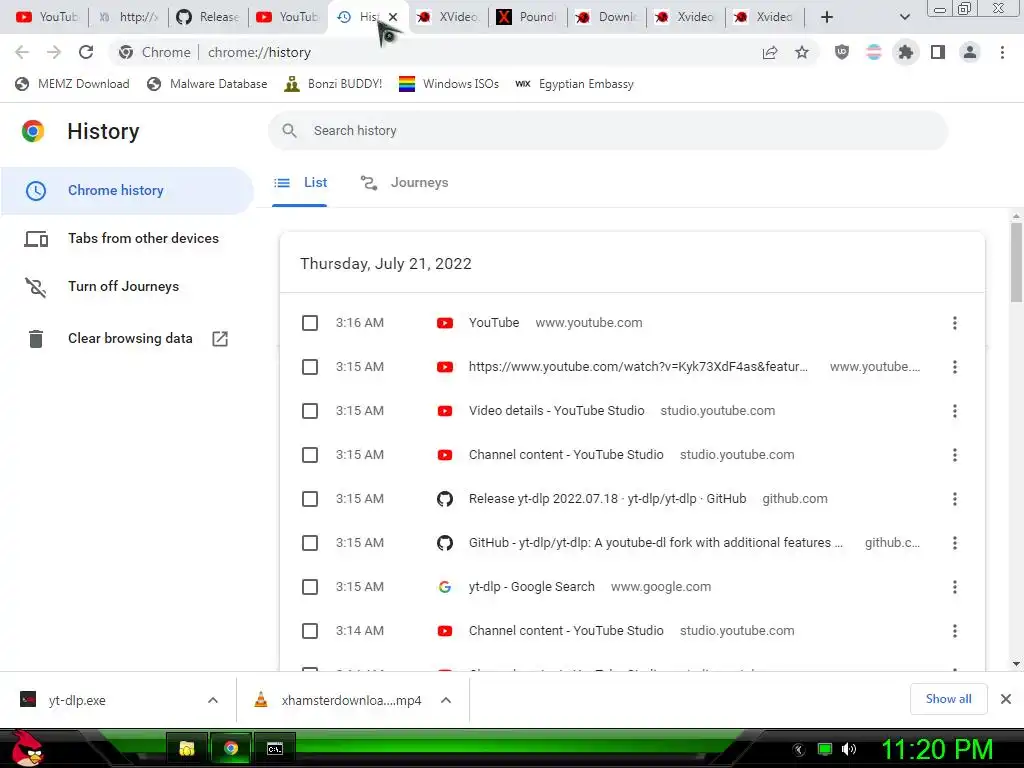Open more actions for 3:14 AM Channel content
The width and height of the screenshot is (1024, 768).
[955, 631]
